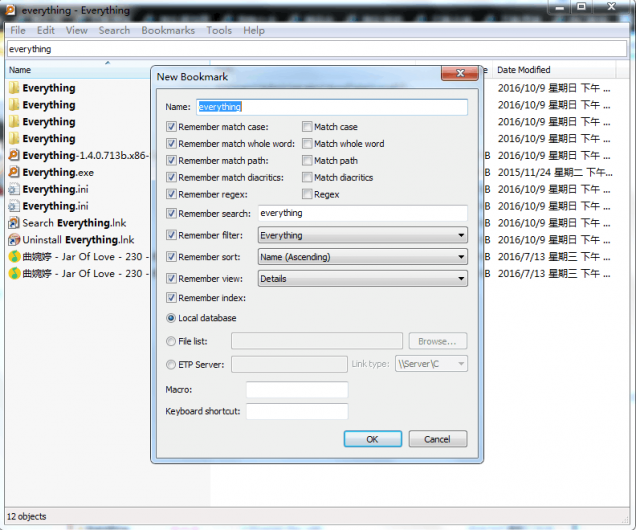Toggle Remember match case checkbox
636x530 pixels.
tap(171, 127)
